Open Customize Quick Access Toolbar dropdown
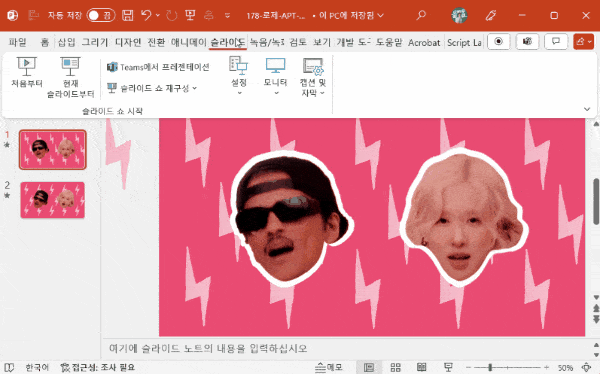 pyautogui.click(x=227, y=15)
